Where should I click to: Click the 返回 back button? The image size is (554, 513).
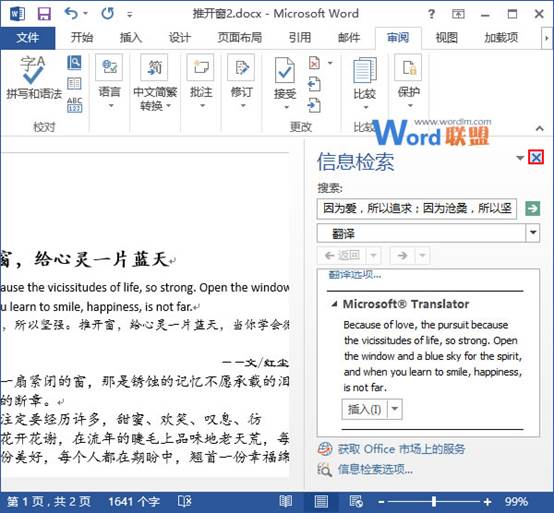pyautogui.click(x=342, y=255)
